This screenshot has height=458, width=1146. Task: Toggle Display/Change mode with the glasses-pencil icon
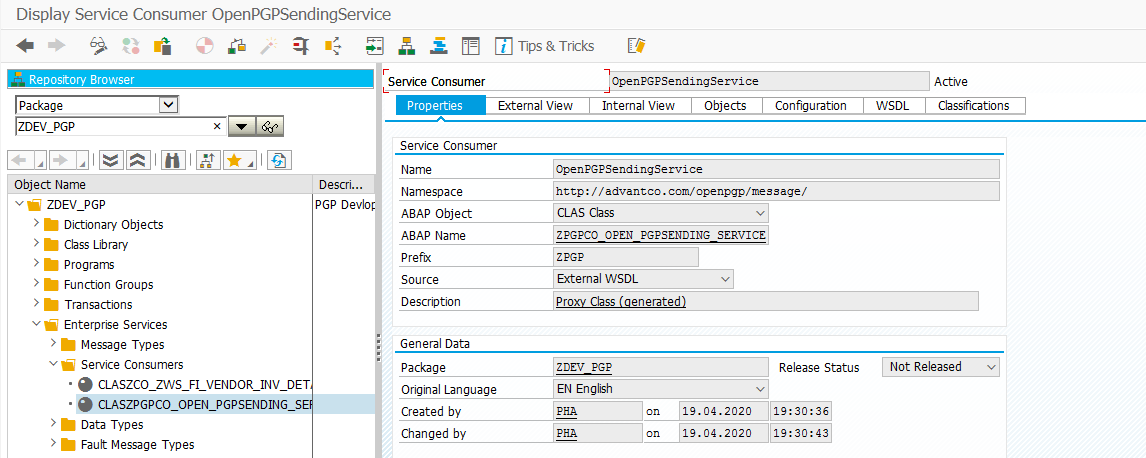[x=98, y=46]
